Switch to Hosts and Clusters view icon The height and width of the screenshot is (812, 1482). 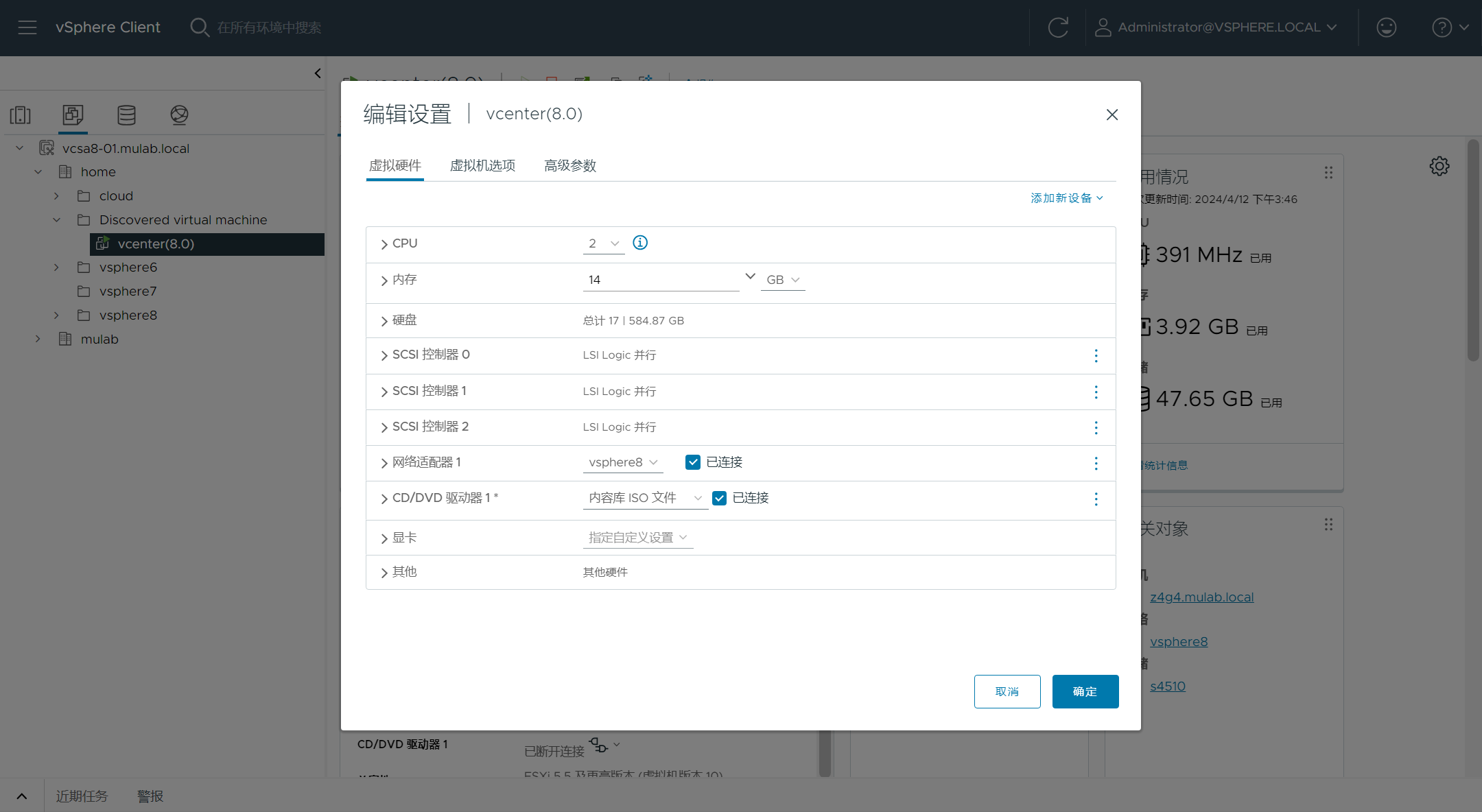(x=21, y=115)
